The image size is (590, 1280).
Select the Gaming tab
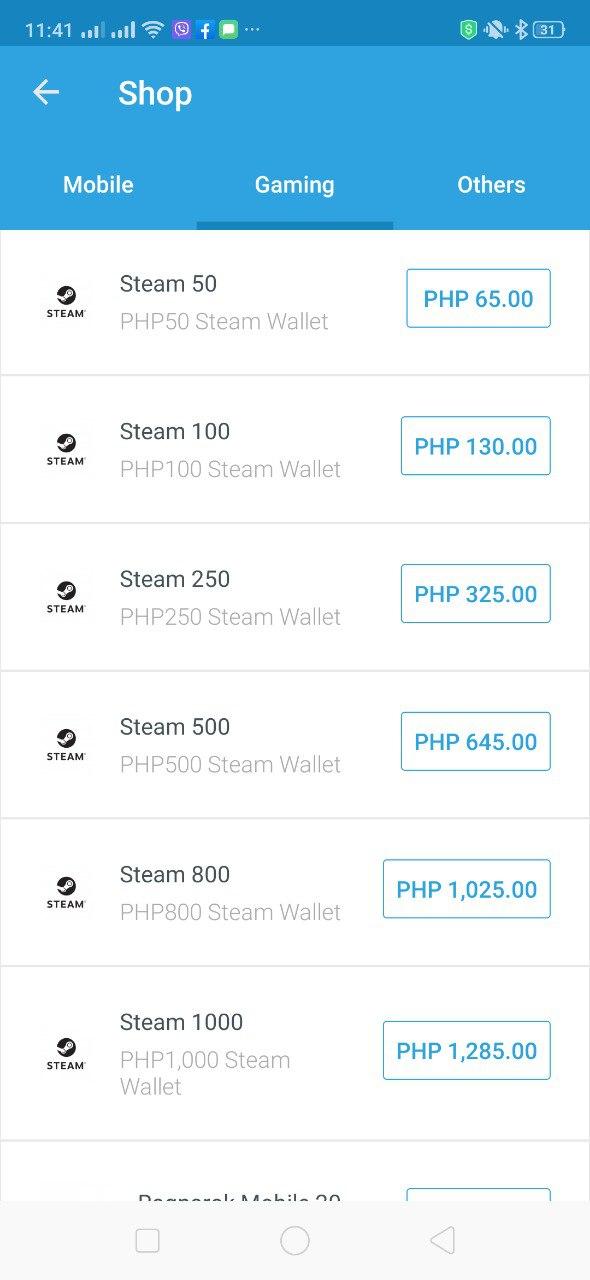[x=294, y=185]
